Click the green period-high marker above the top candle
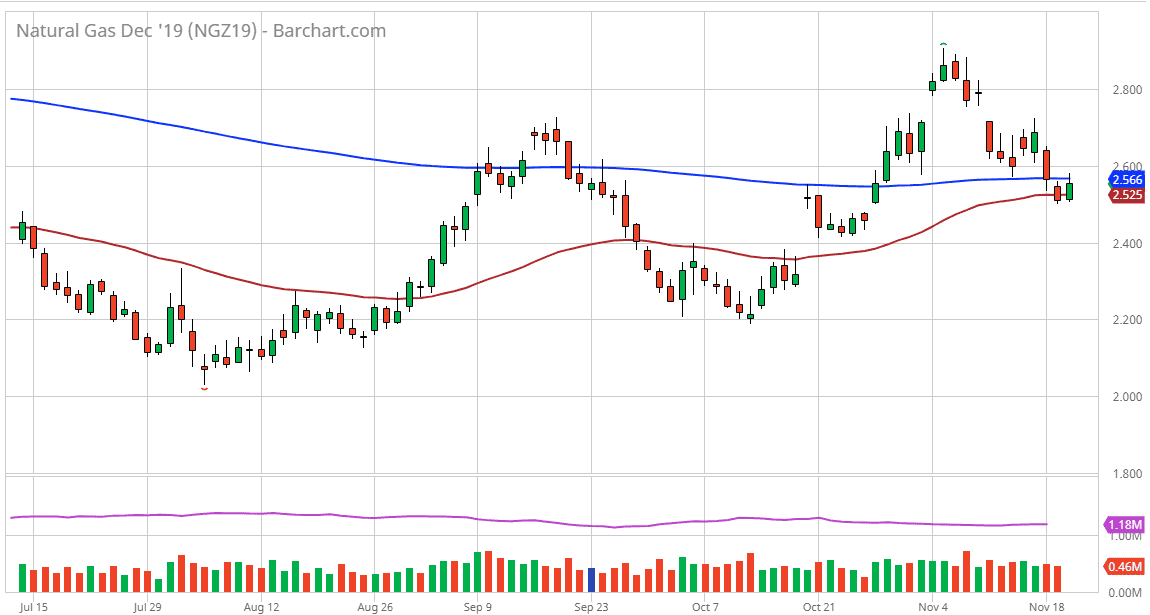This screenshot has width=1150, height=615. 943,45
